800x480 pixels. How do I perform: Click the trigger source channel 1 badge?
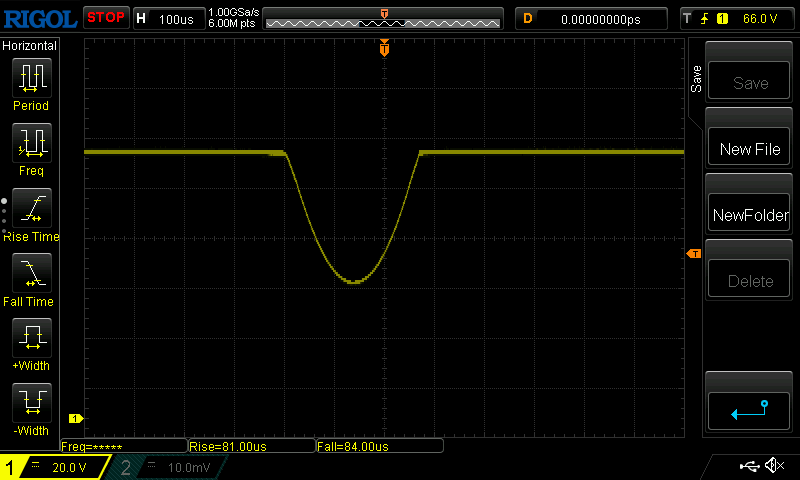click(x=722, y=19)
